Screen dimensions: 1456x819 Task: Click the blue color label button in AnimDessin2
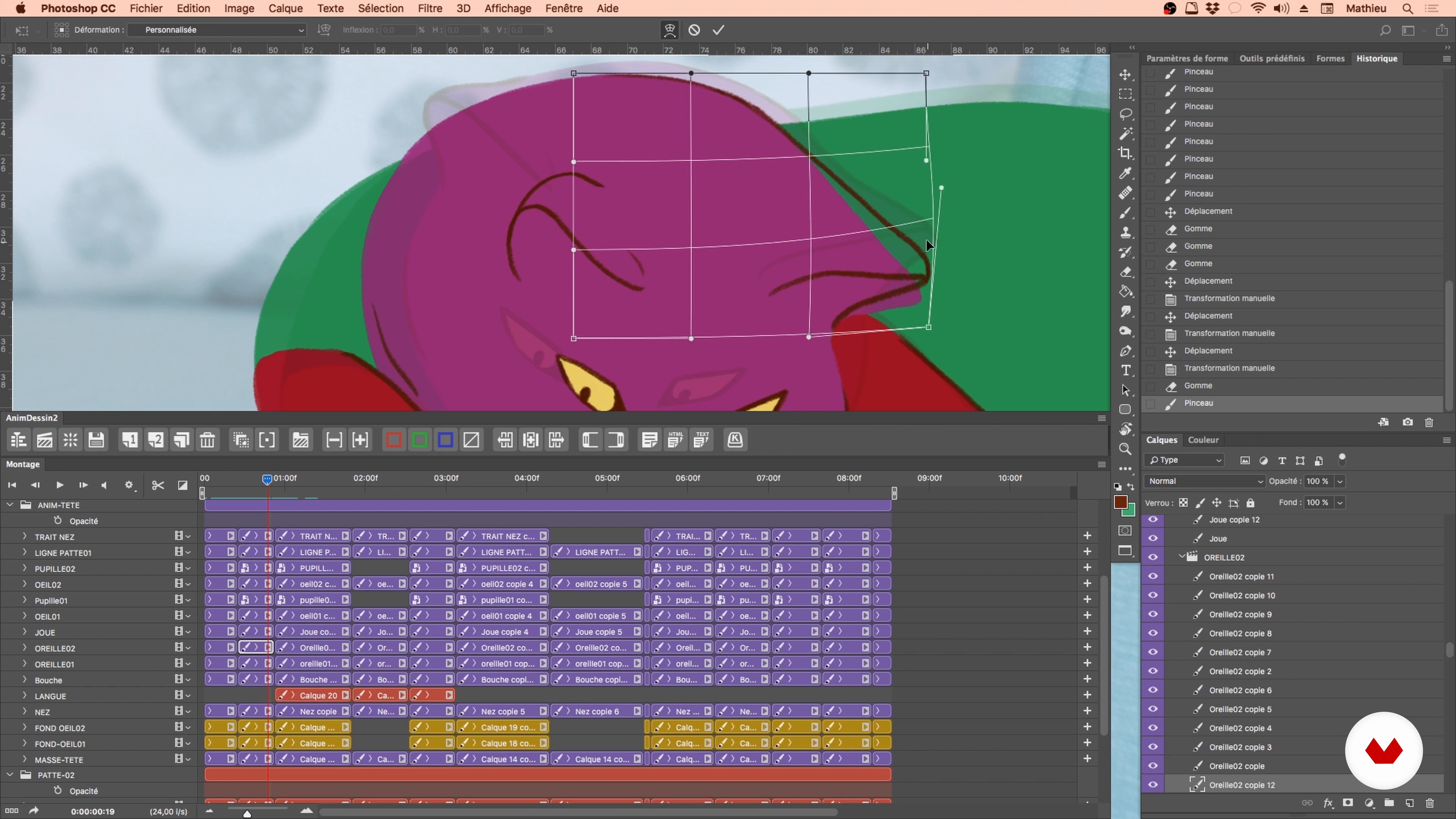coord(446,440)
